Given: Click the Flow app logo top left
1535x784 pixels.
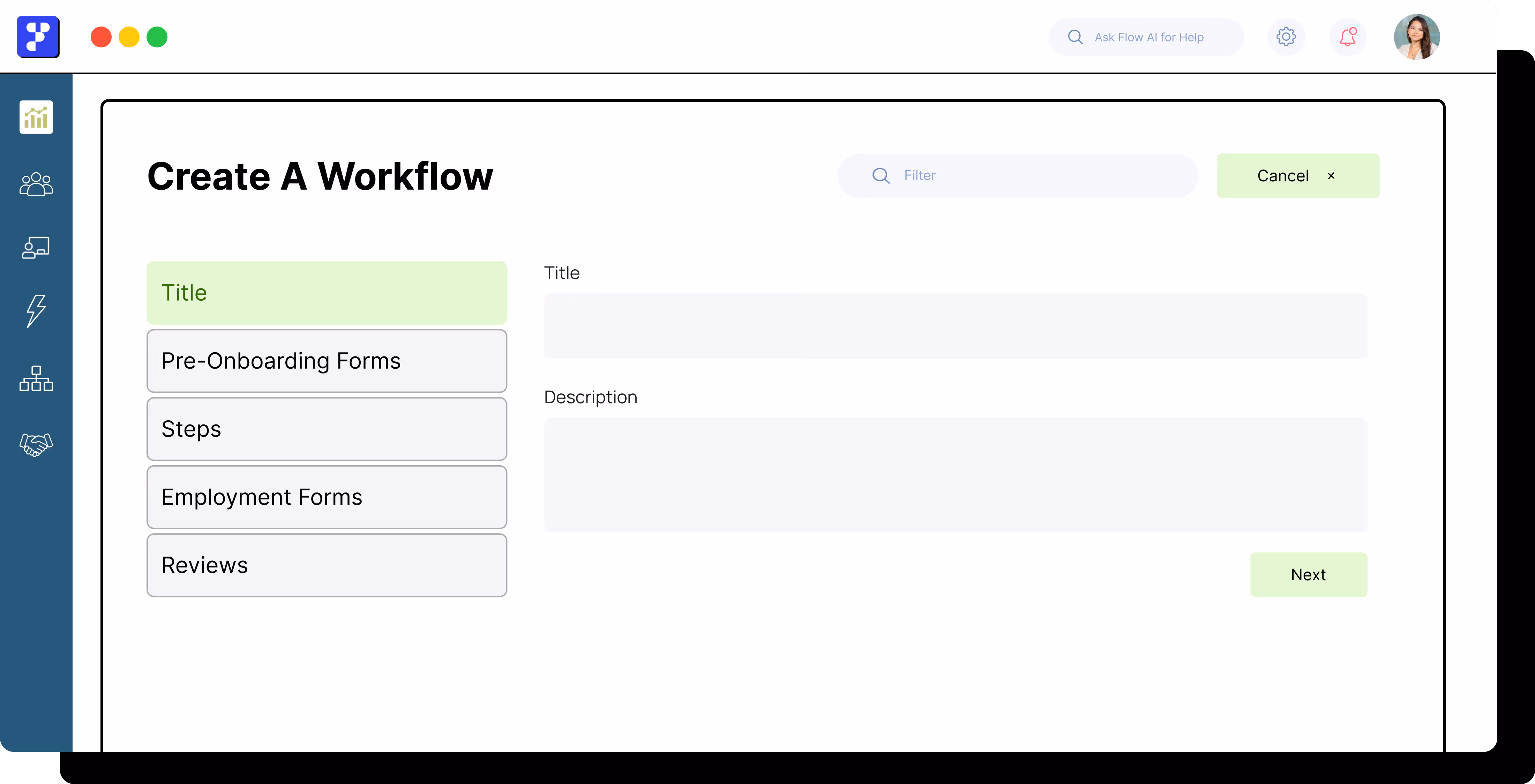Looking at the screenshot, I should point(38,36).
